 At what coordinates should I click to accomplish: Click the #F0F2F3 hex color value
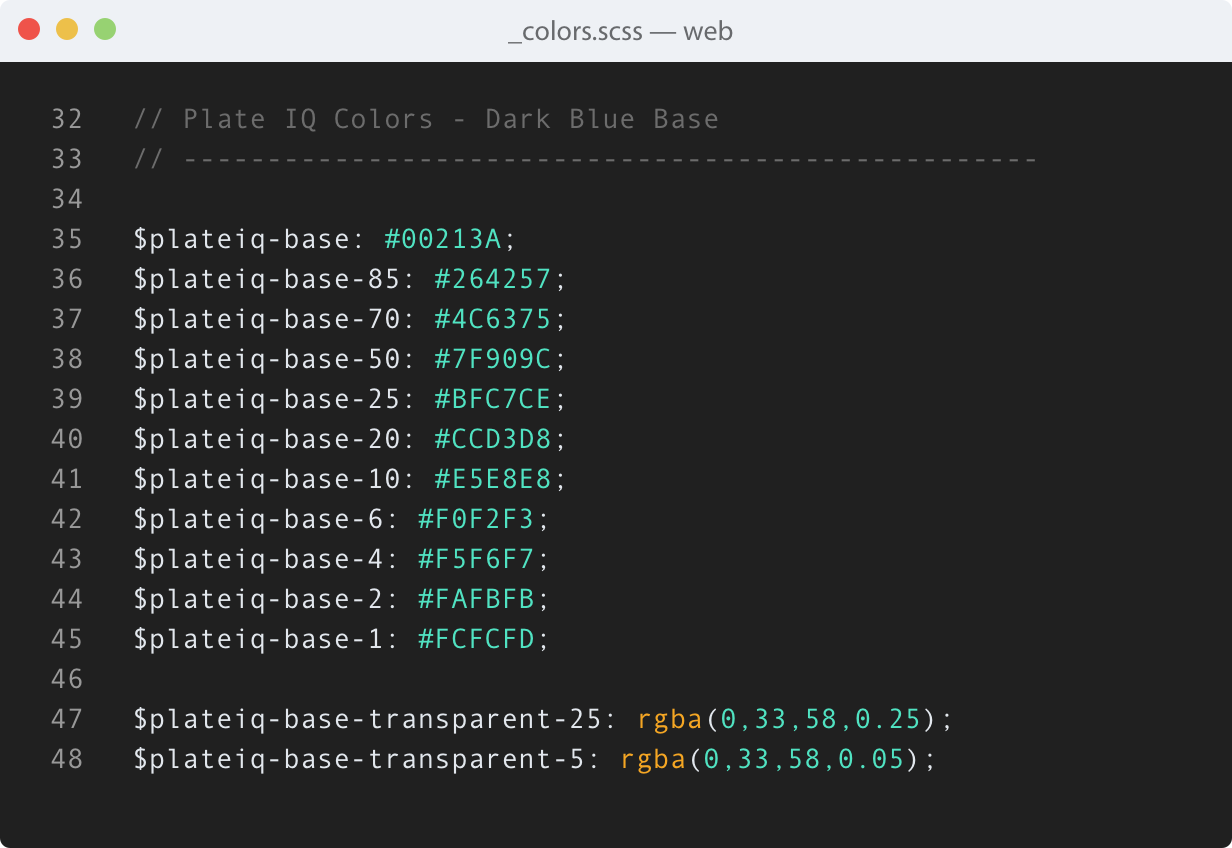(x=477, y=519)
